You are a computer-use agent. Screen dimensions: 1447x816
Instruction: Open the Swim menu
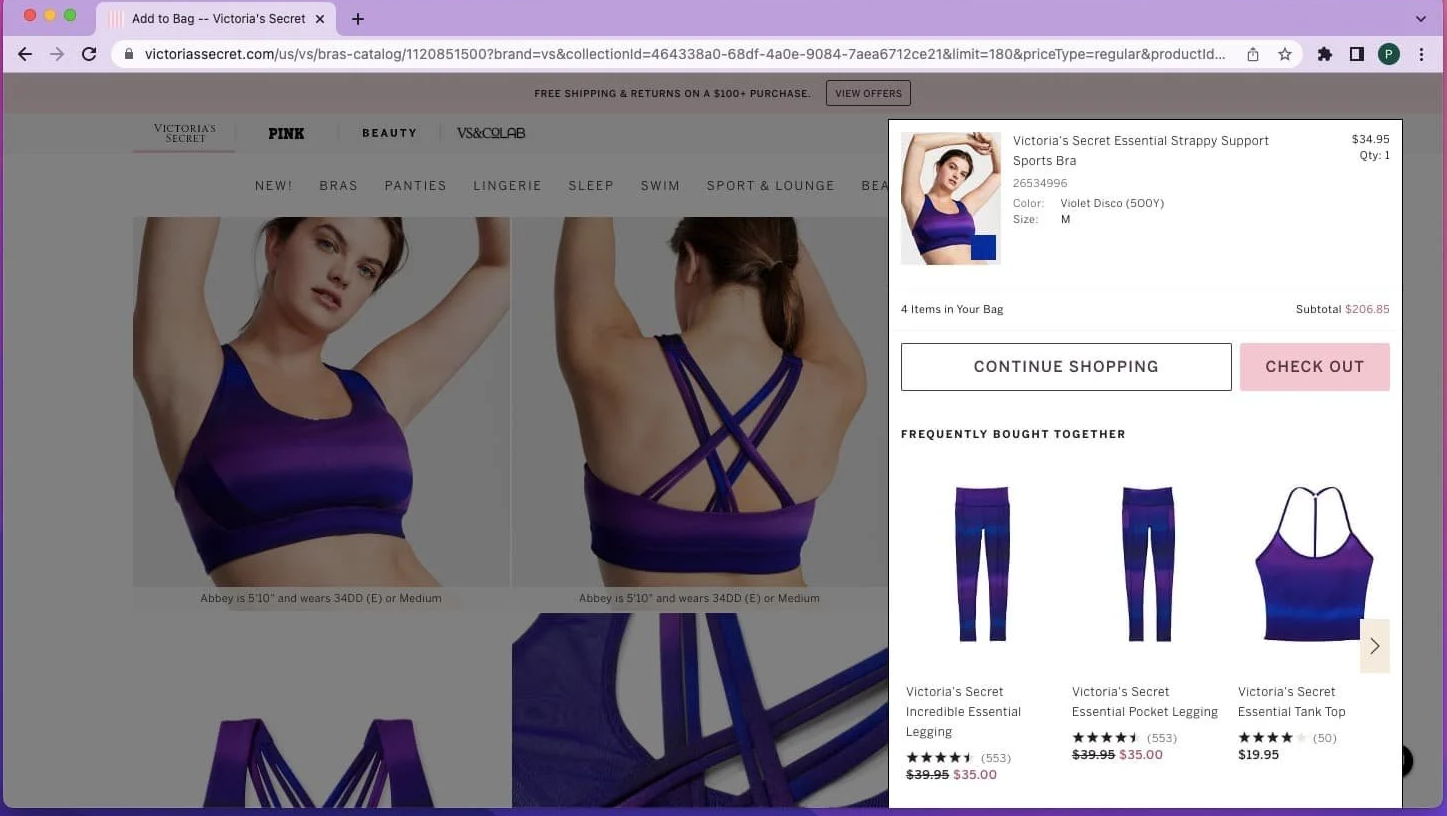tap(660, 186)
